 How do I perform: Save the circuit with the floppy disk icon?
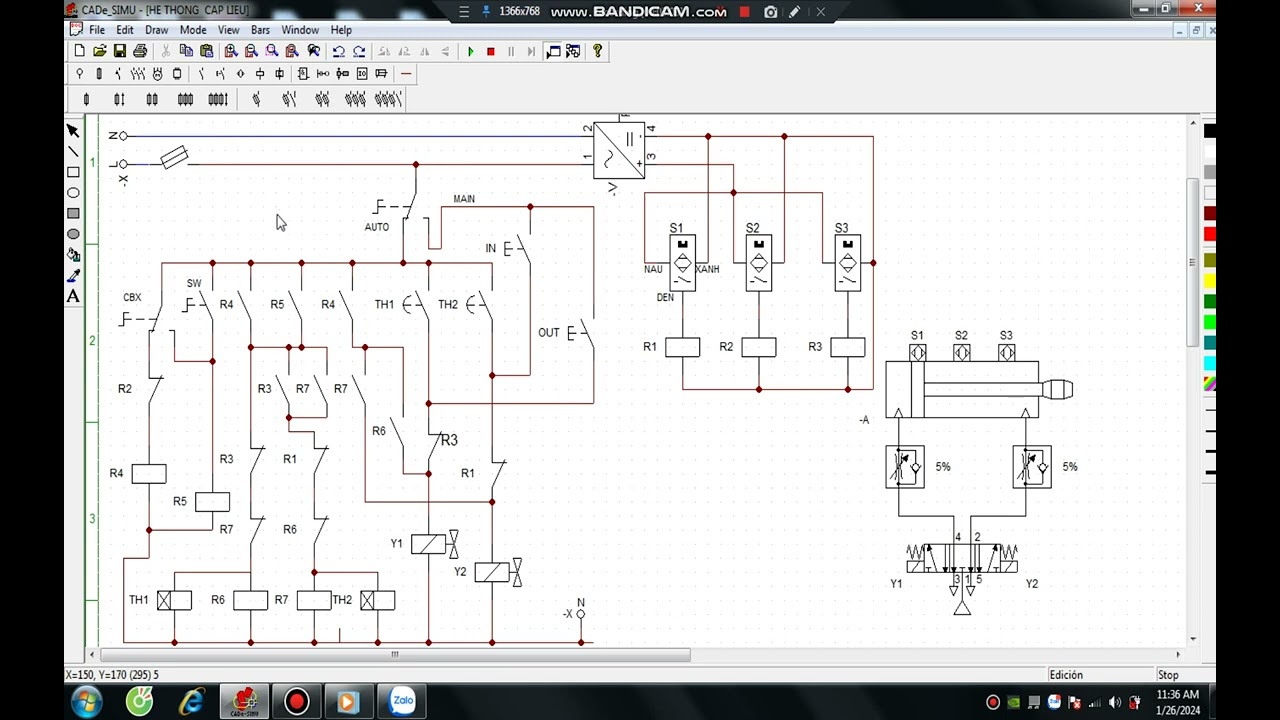point(119,51)
